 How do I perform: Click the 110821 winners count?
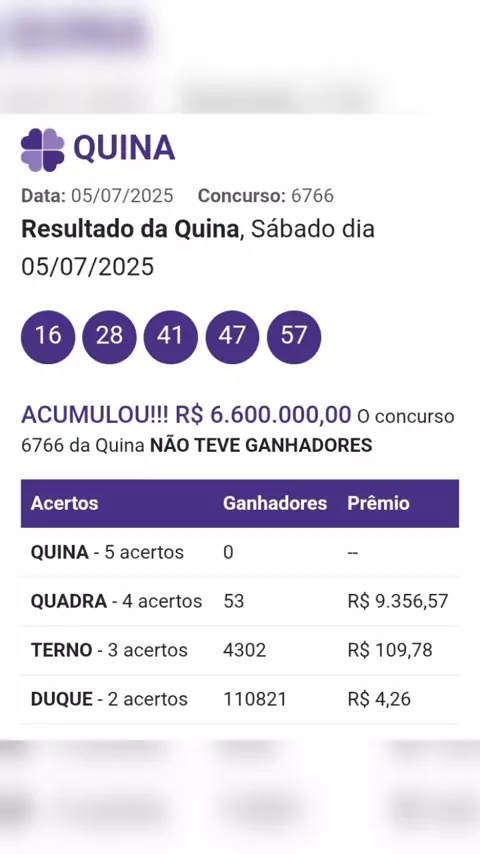254,699
